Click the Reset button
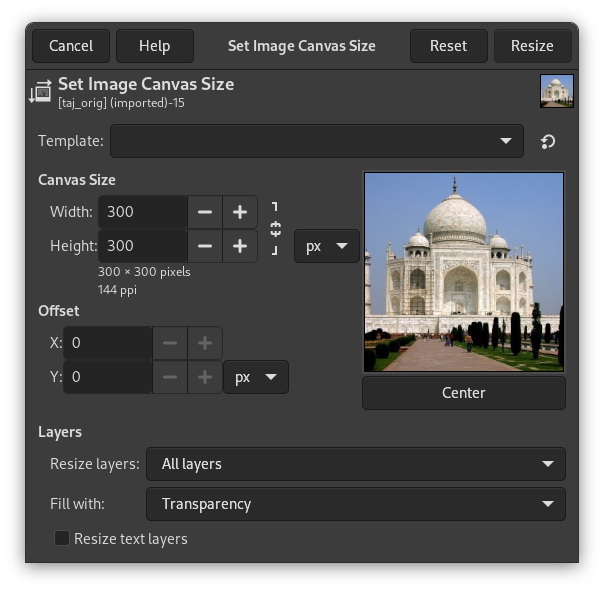 [x=448, y=46]
